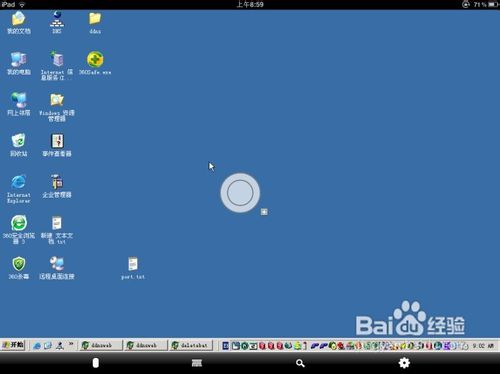Select the ddns folder on the desktop

(x=95, y=22)
